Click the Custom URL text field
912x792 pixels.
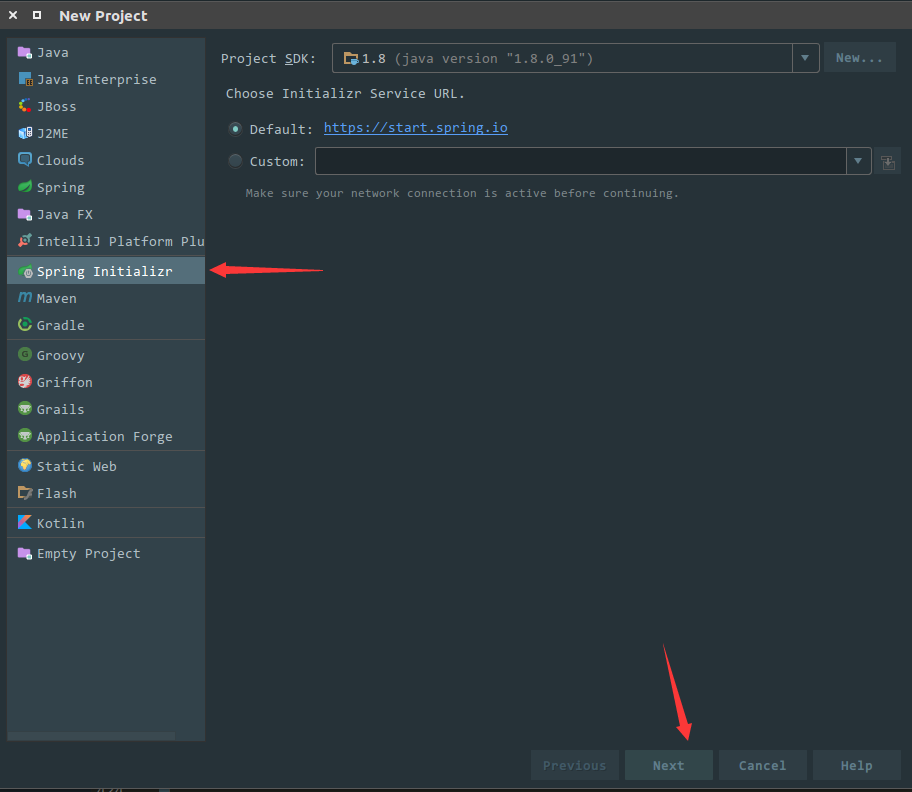[580, 161]
